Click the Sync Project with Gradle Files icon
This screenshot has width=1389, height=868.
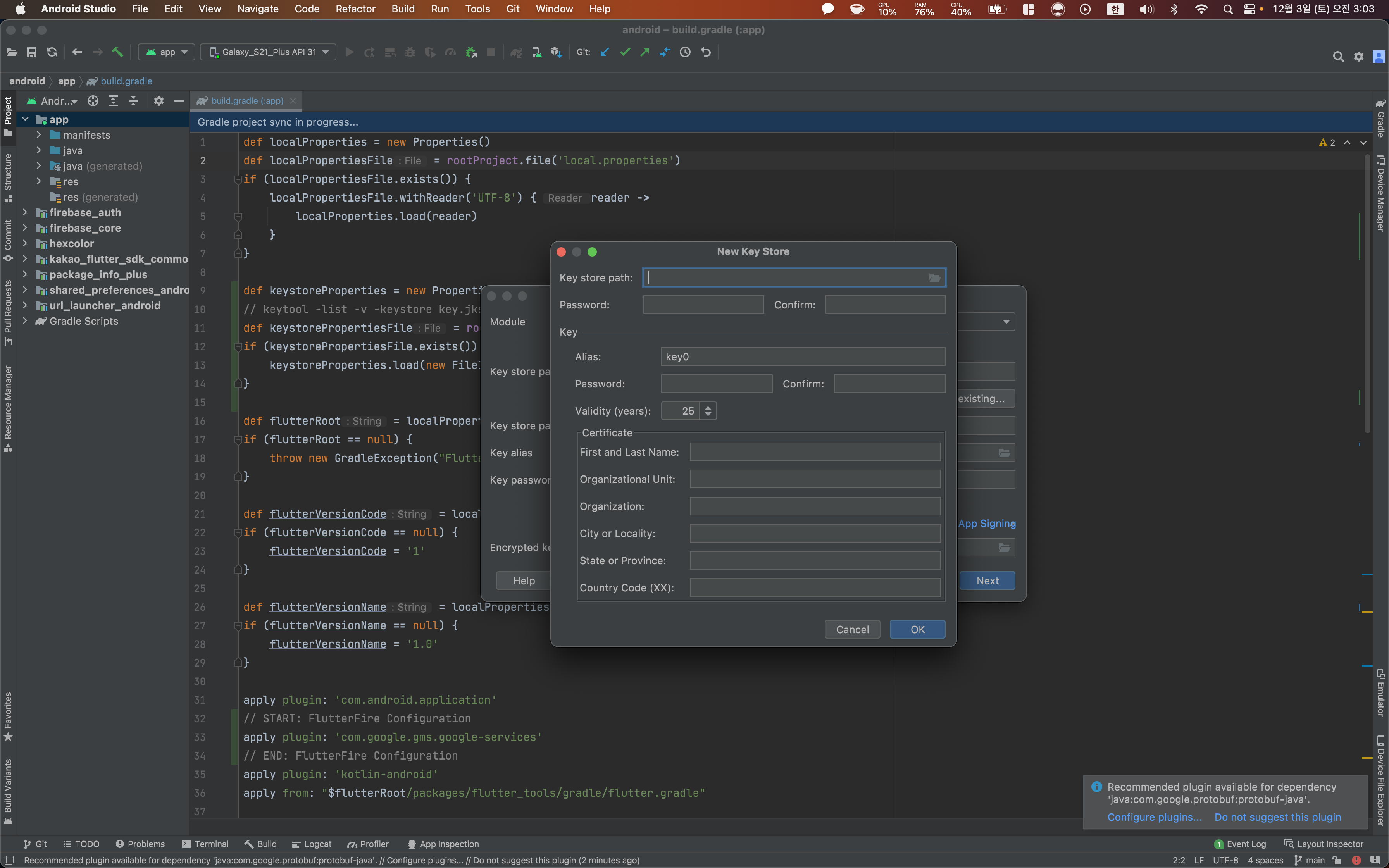pos(516,52)
